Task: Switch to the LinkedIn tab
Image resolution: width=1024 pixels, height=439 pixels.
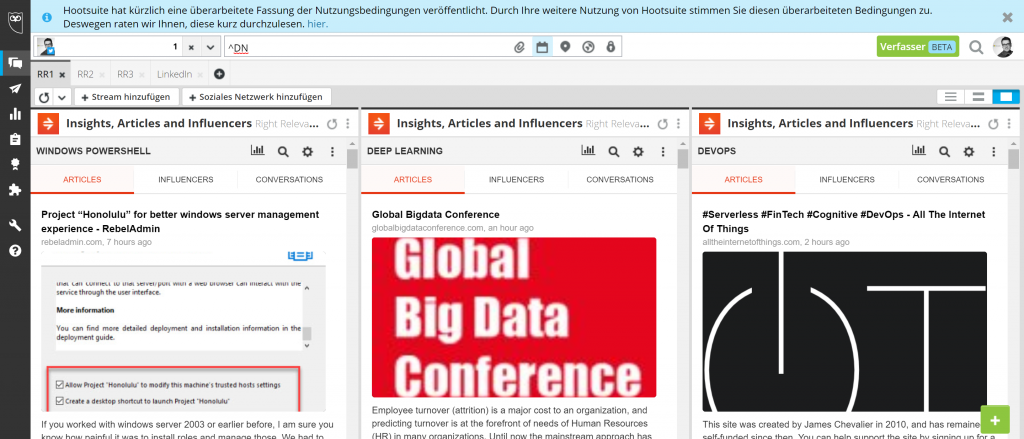Action: (x=174, y=74)
